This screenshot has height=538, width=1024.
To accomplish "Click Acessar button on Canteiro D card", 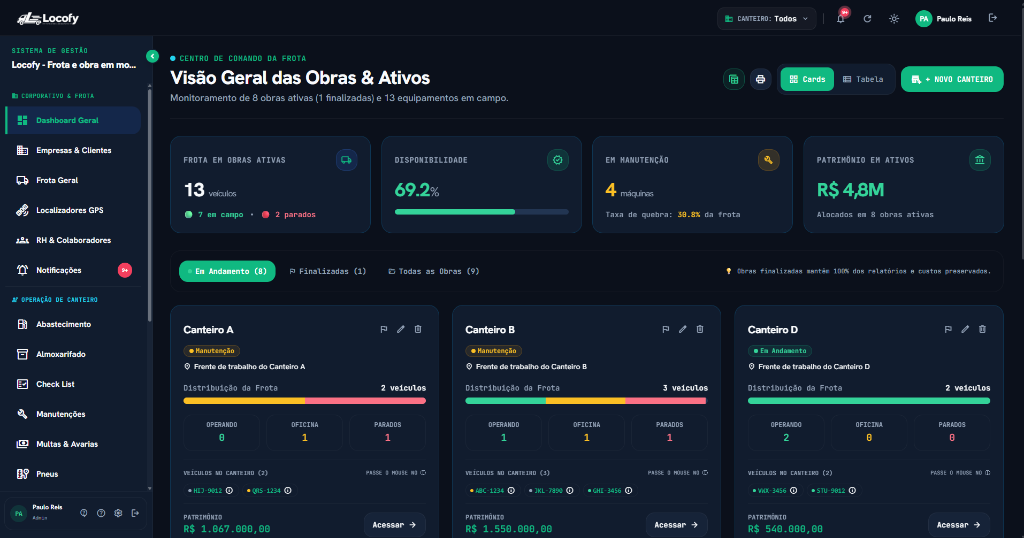I will pyautogui.click(x=959, y=525).
